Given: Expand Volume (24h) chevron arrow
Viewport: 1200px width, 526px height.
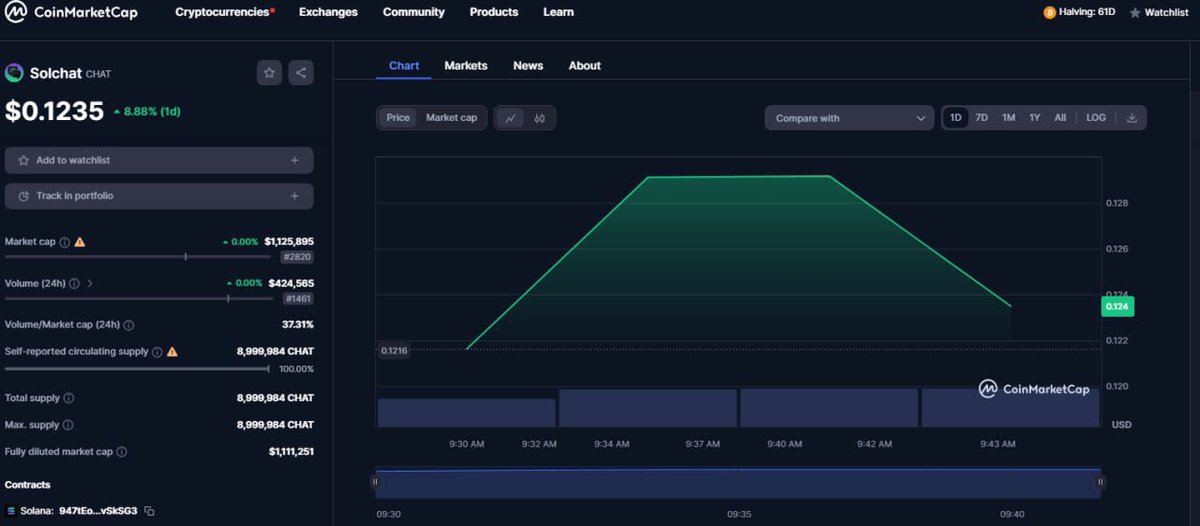Looking at the screenshot, I should click(90, 284).
